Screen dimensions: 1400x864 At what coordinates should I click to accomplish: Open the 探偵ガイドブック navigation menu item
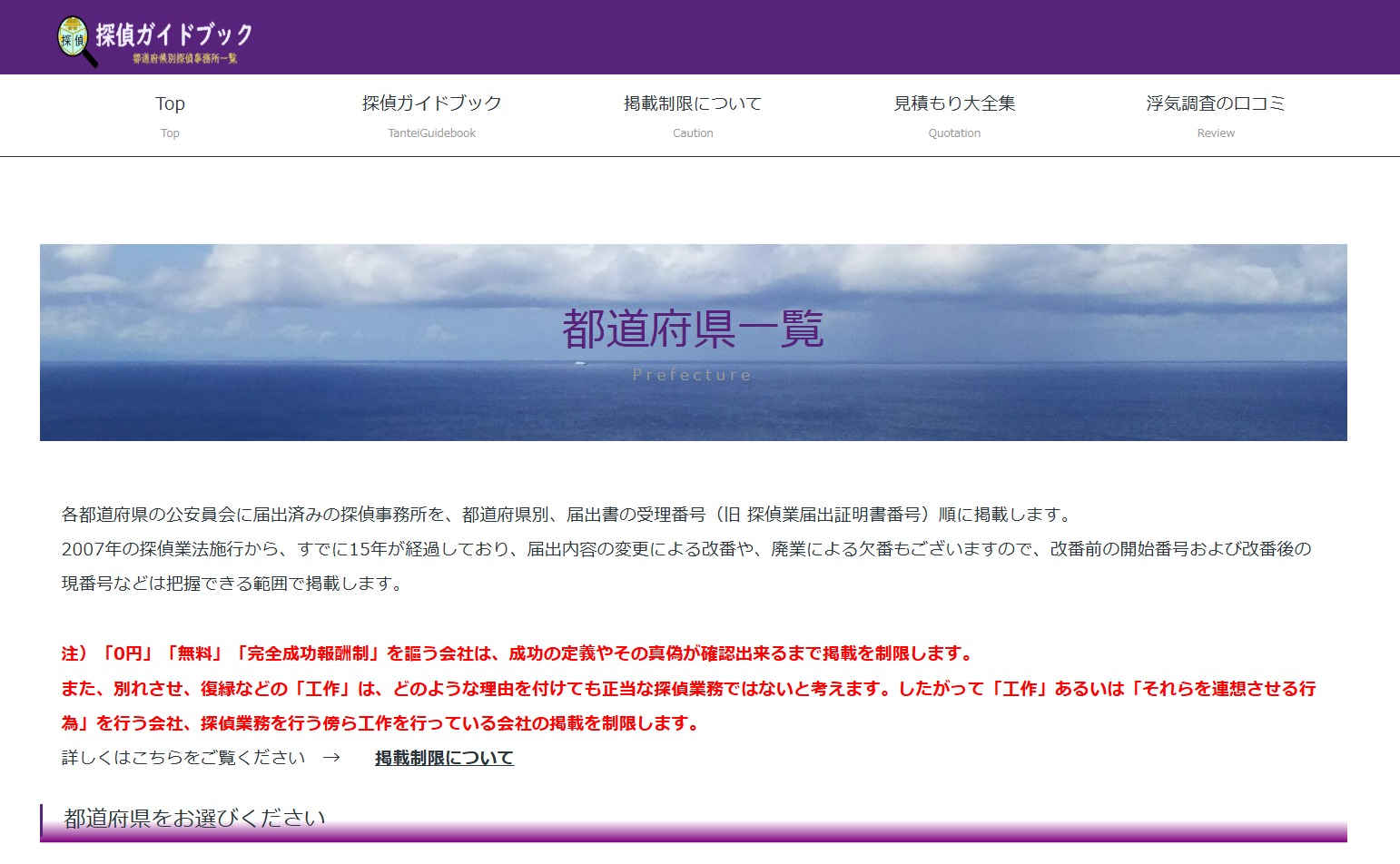(431, 103)
